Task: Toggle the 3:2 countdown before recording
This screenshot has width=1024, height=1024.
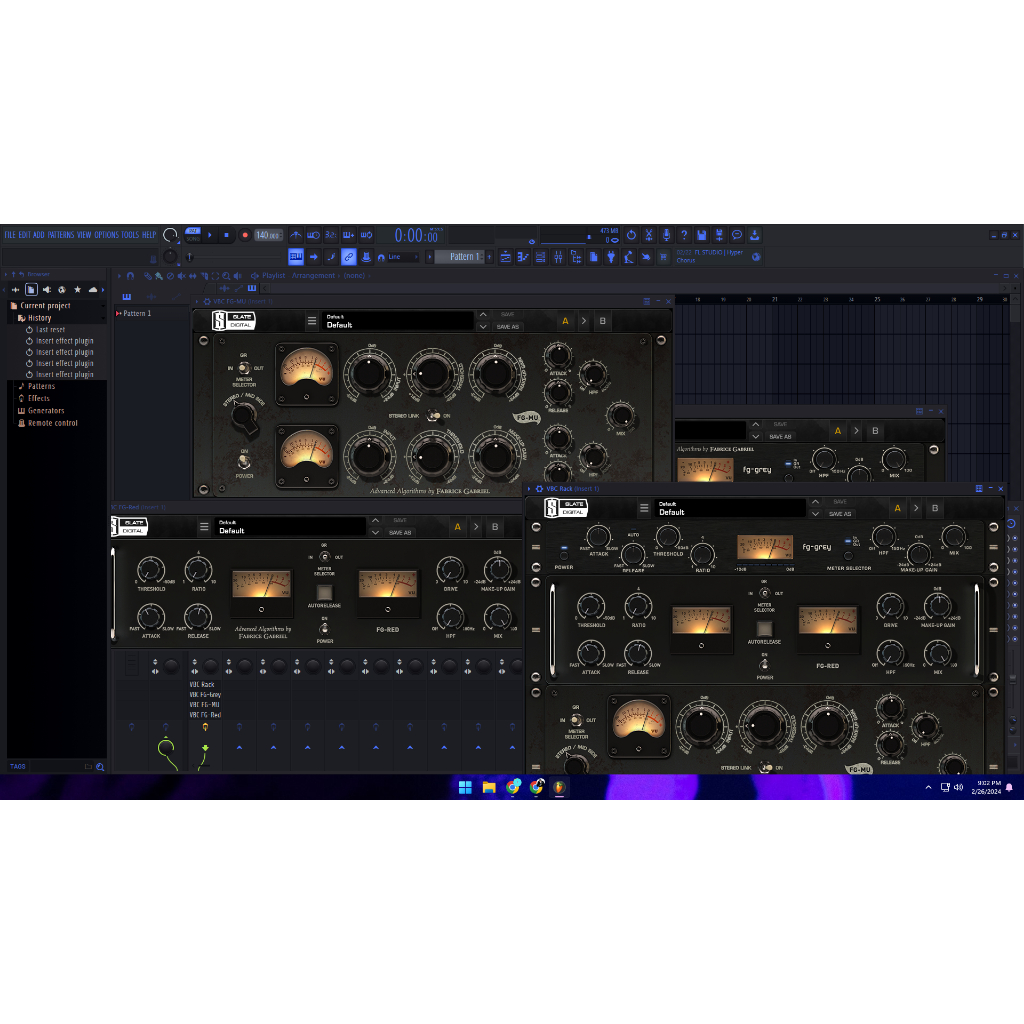Action: click(x=331, y=235)
